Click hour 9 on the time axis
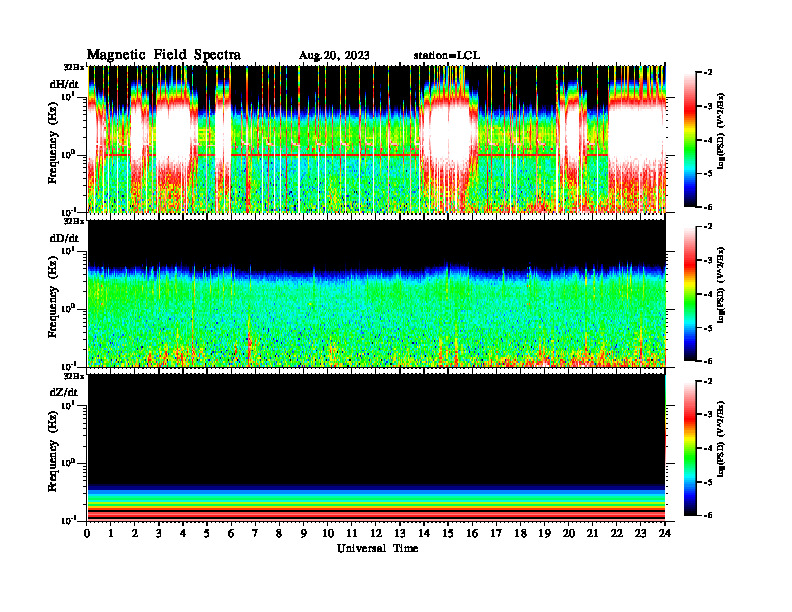 (304, 533)
